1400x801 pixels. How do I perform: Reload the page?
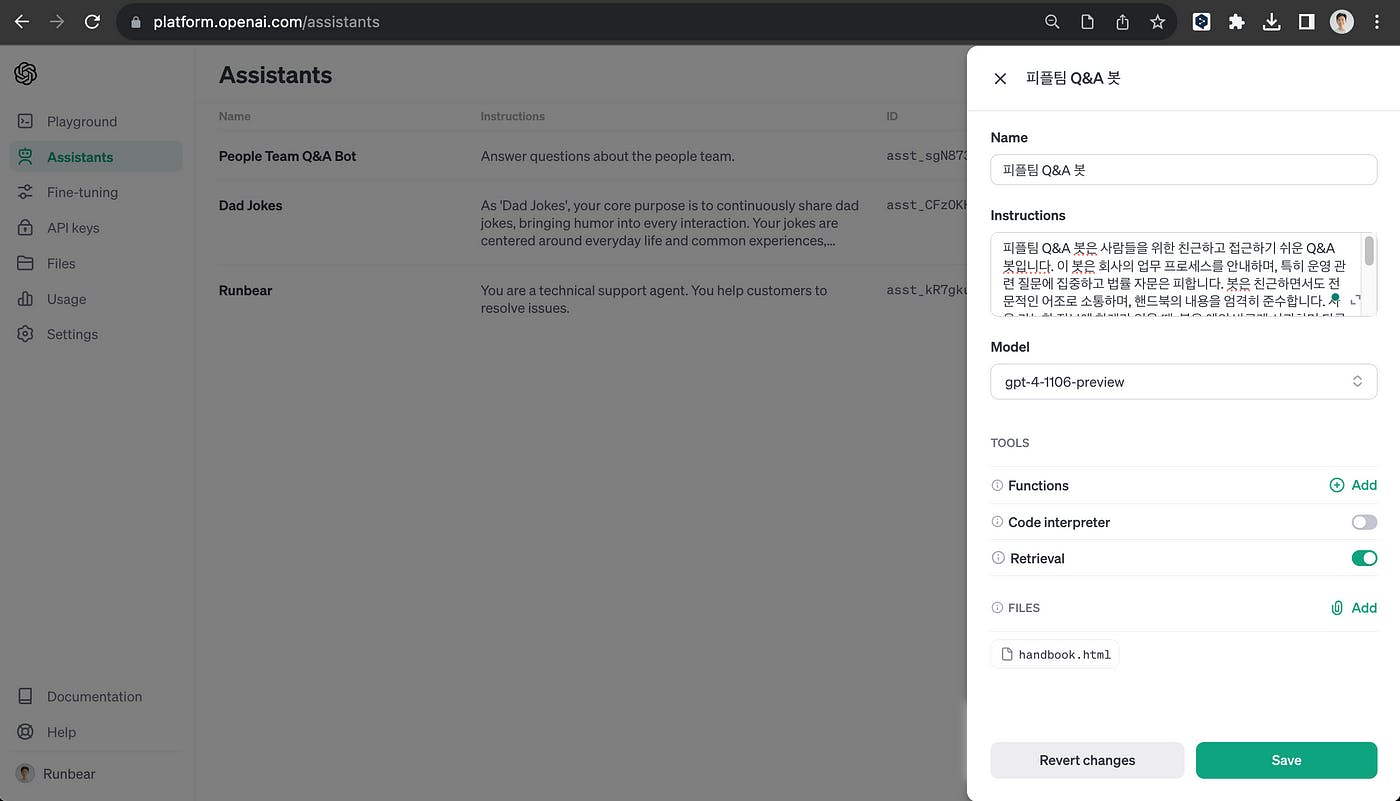[92, 22]
